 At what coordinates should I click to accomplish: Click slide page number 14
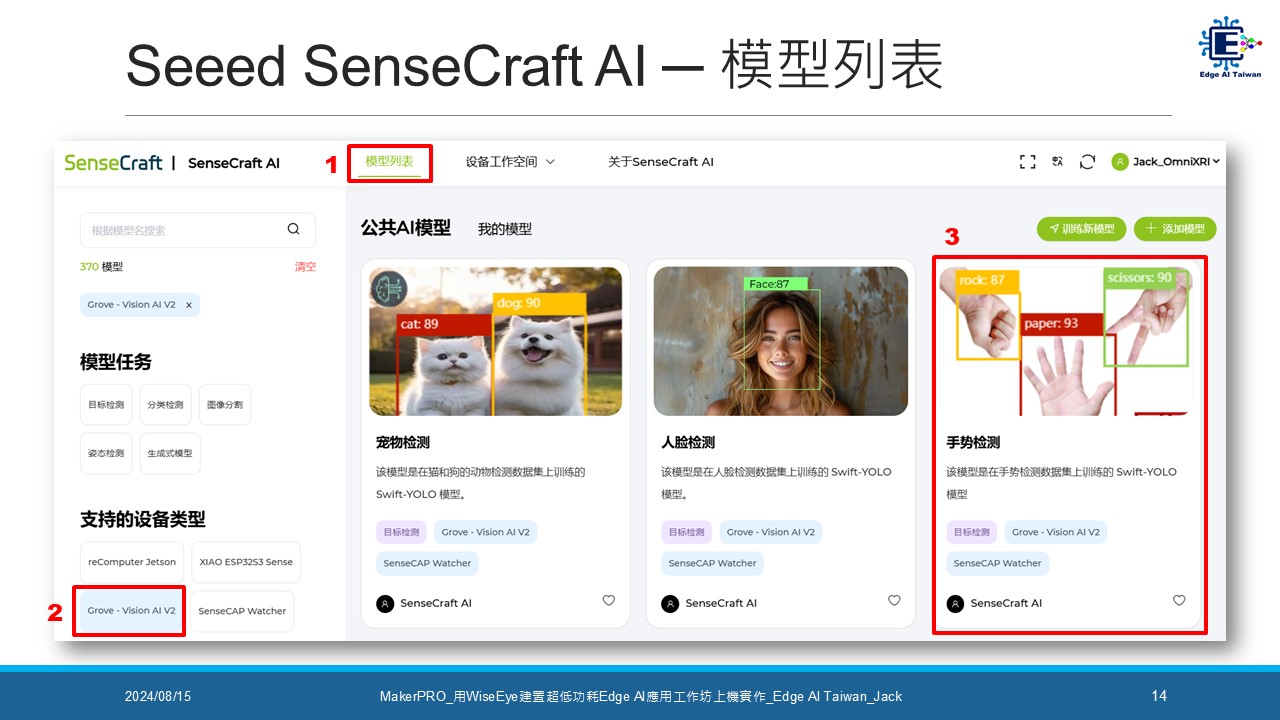tap(1159, 696)
